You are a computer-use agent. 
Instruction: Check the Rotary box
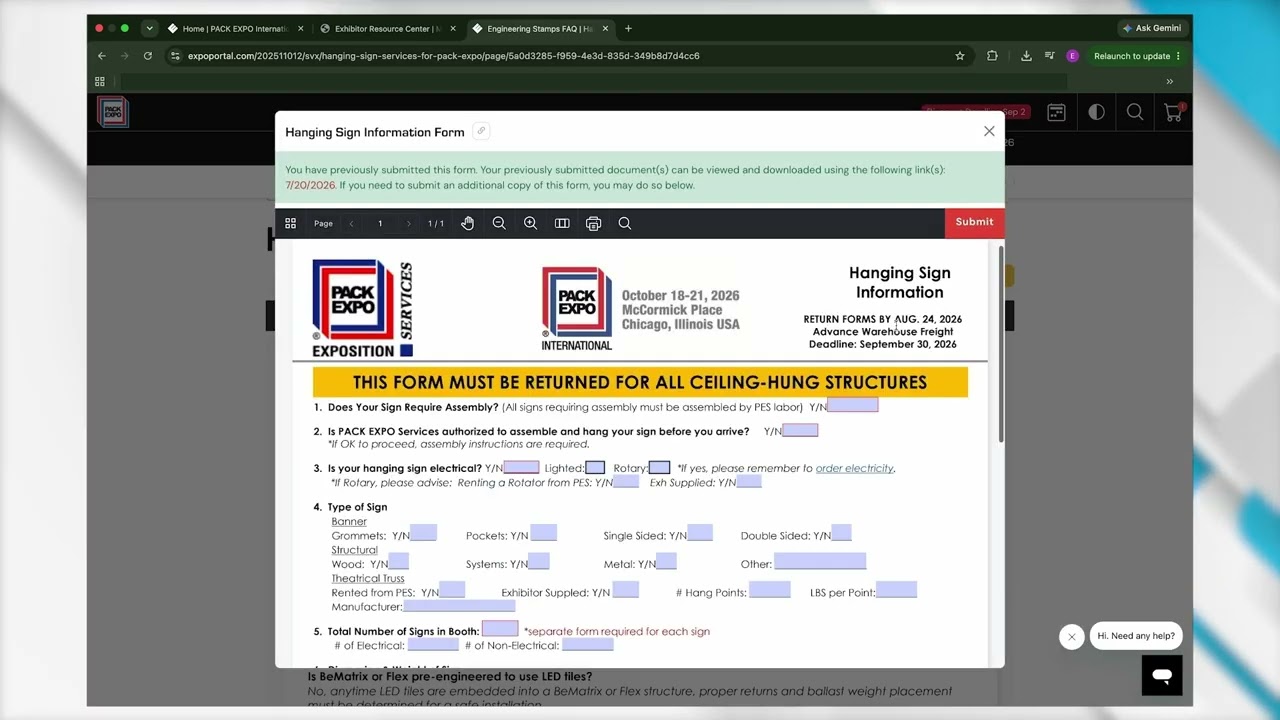(659, 467)
